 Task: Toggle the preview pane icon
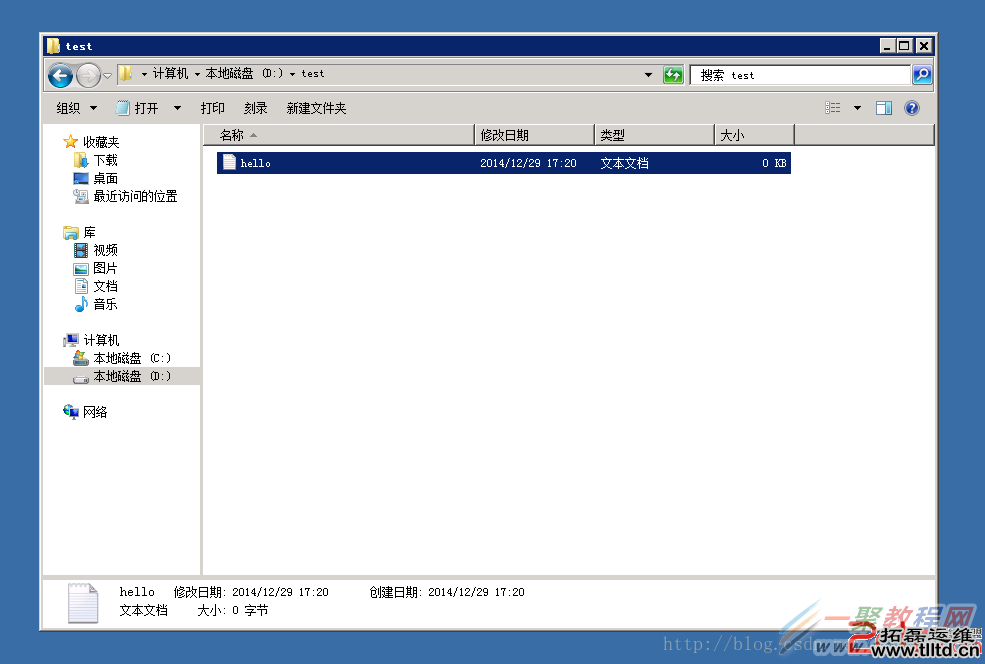883,108
